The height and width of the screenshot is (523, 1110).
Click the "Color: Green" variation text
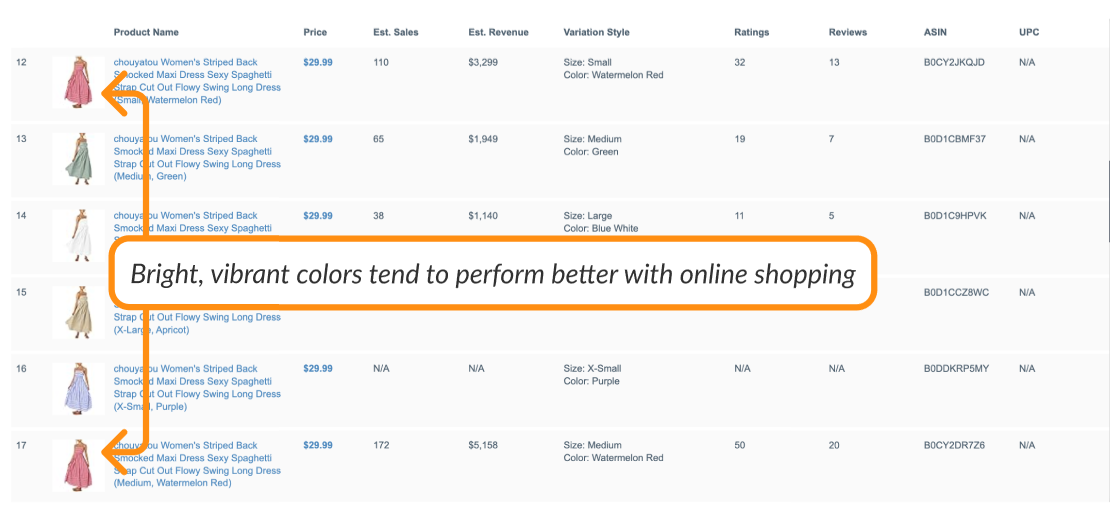point(590,151)
